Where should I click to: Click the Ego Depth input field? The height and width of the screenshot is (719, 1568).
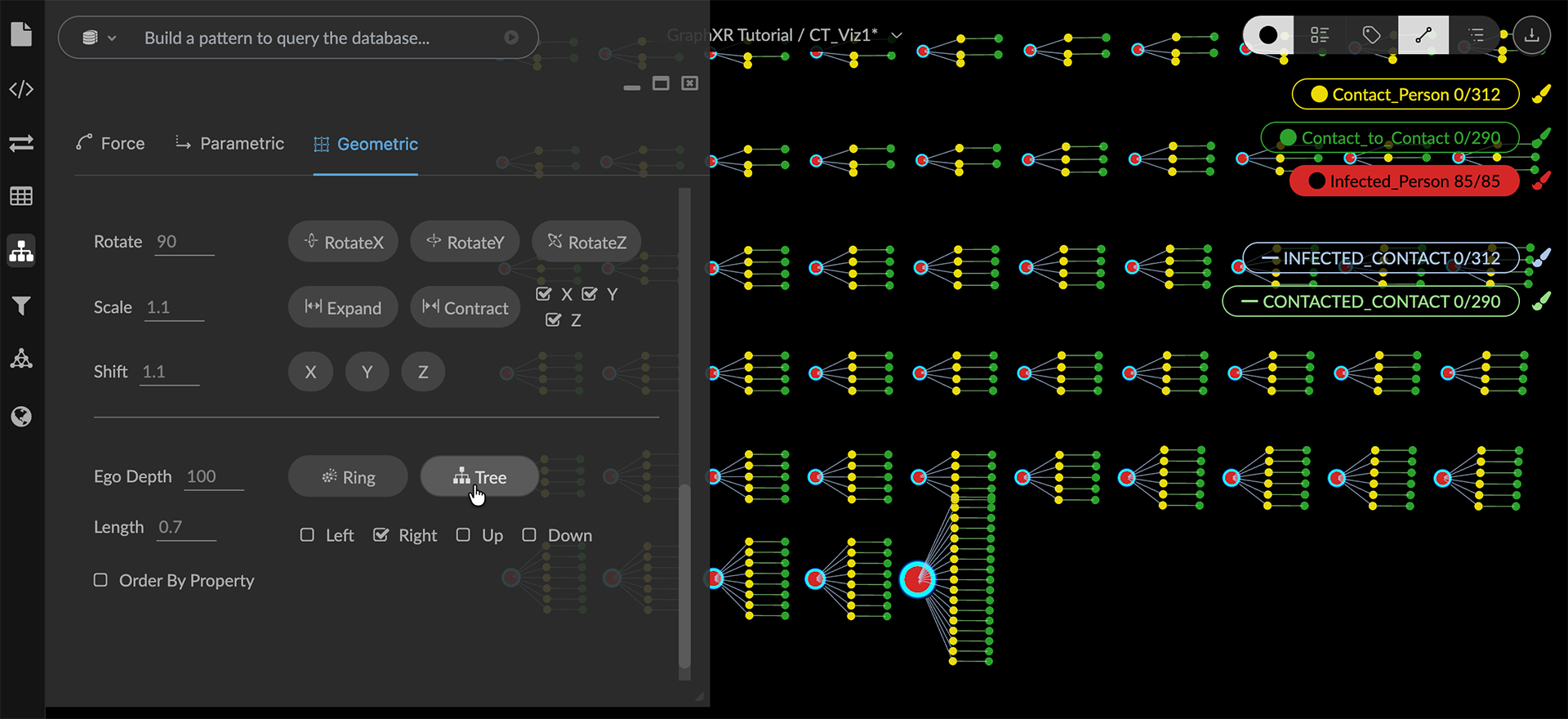(213, 477)
